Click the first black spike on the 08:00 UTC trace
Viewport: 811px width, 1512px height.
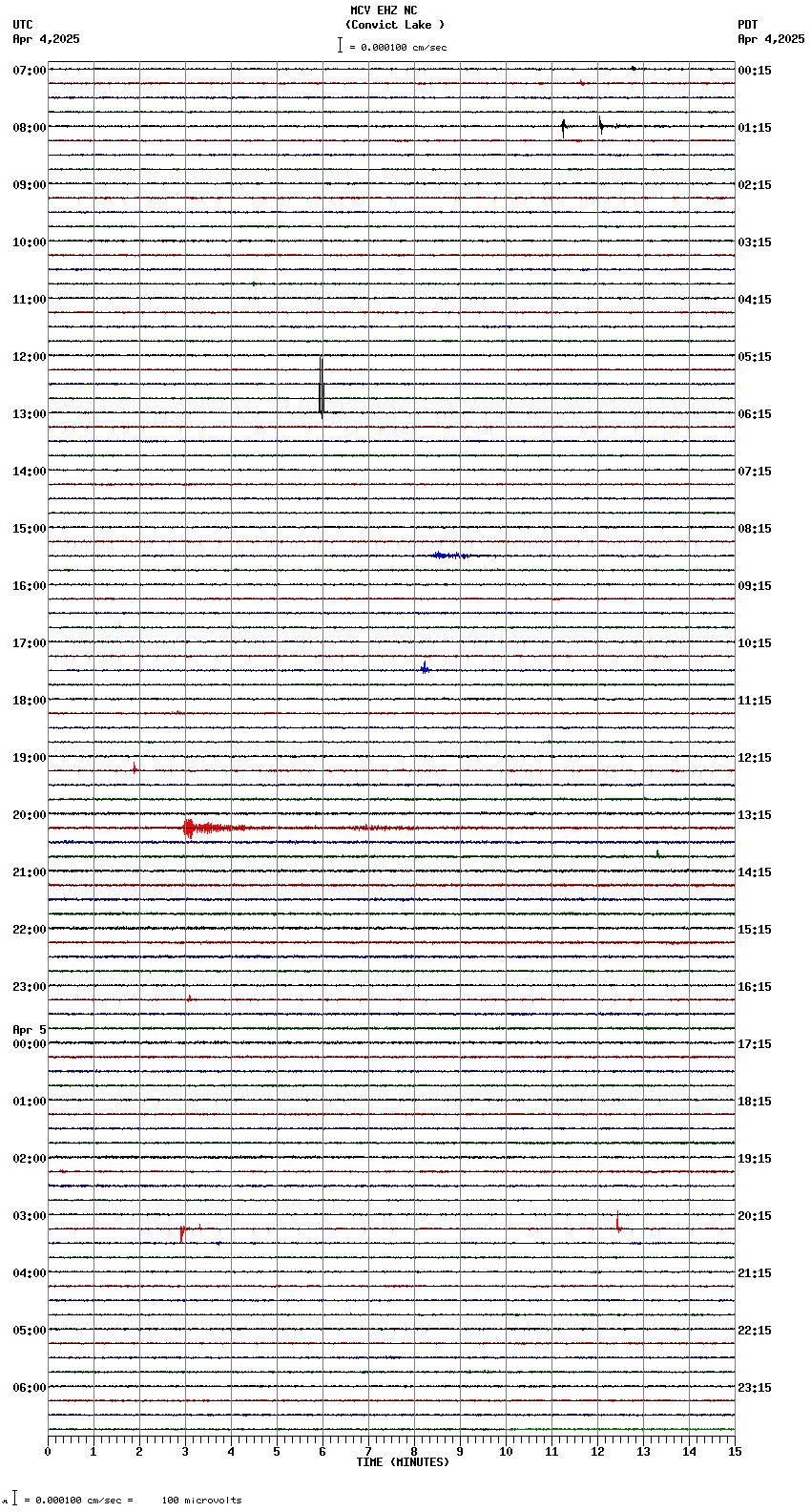564,127
